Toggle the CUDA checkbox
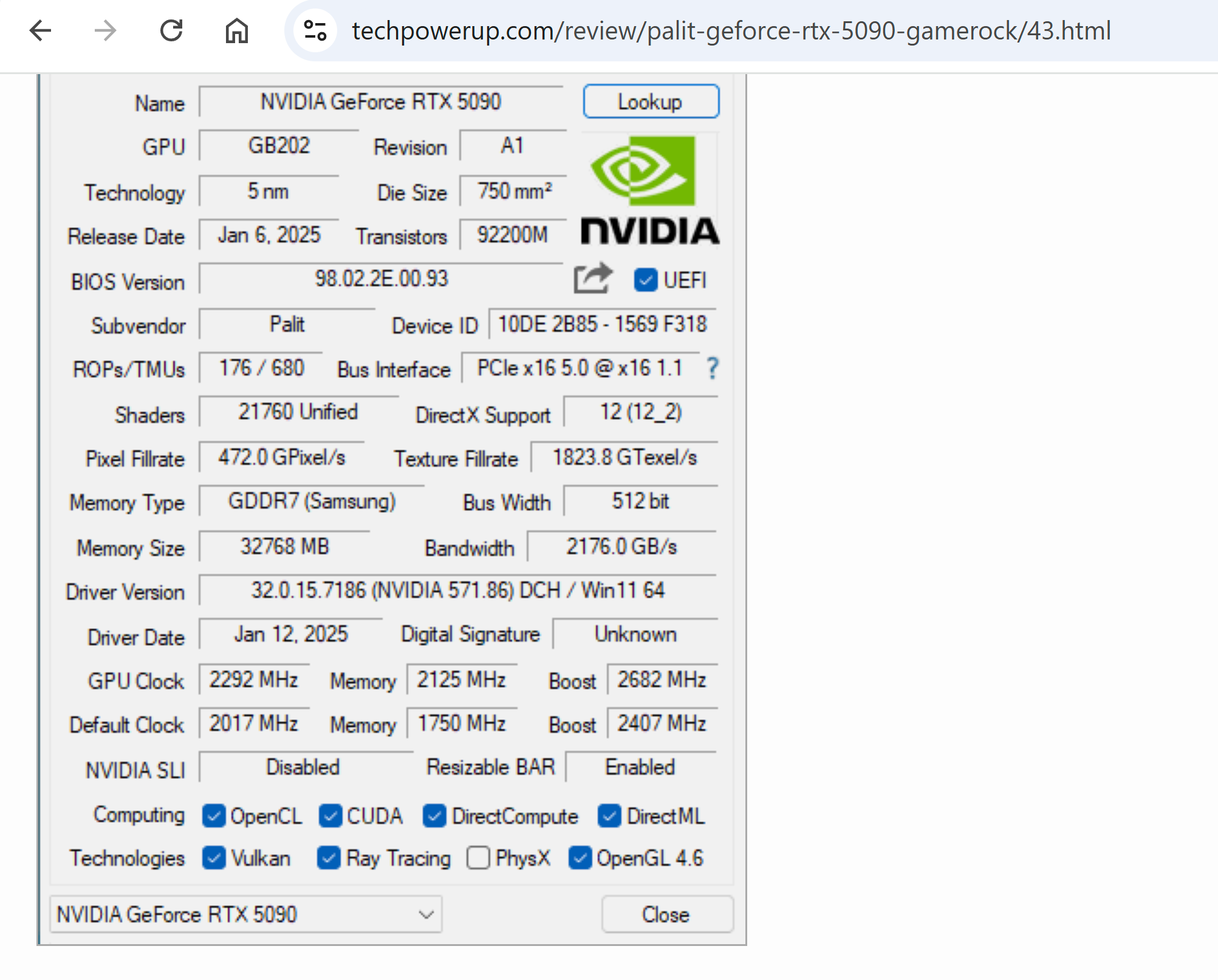 330,816
